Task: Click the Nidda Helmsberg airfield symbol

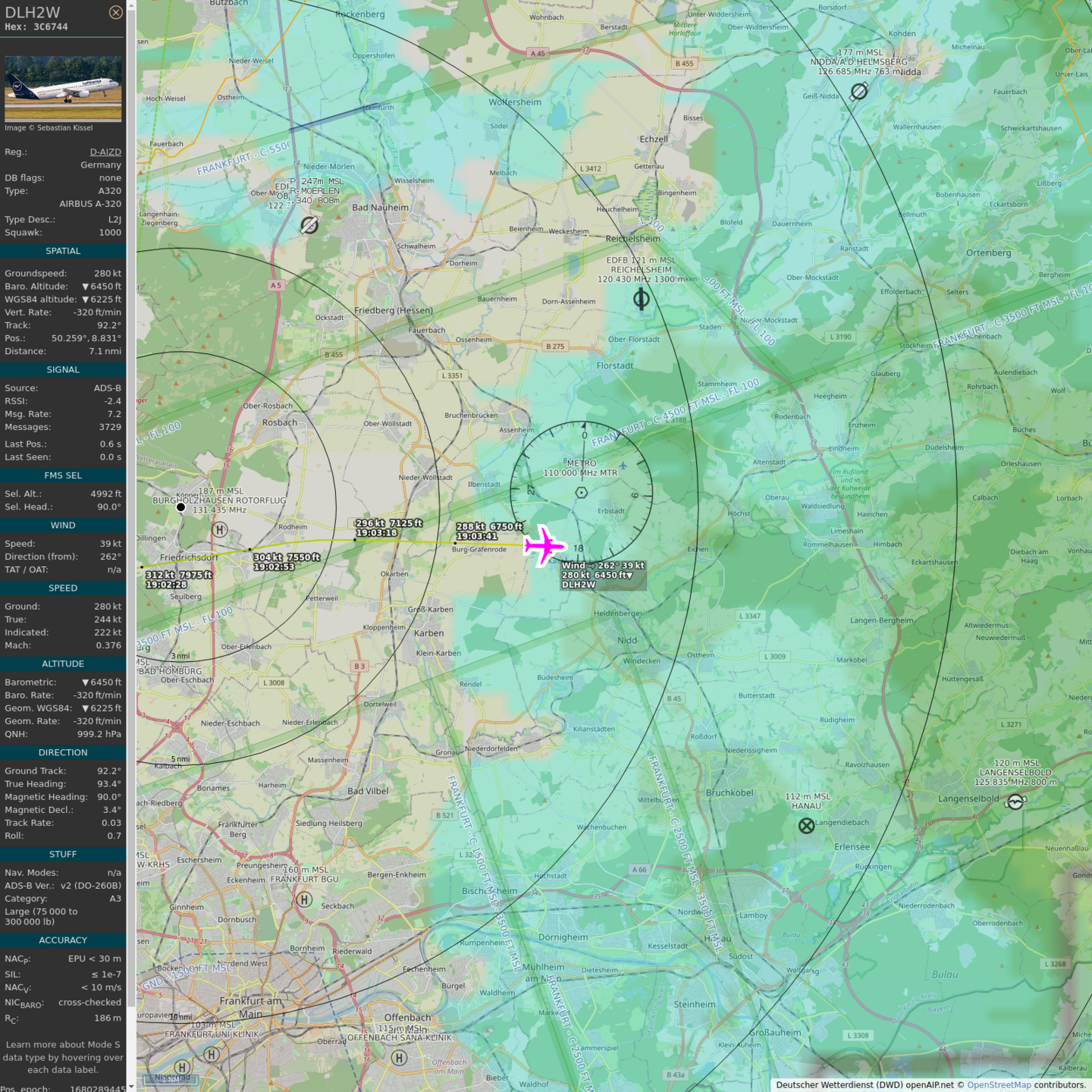Action: 858,92
